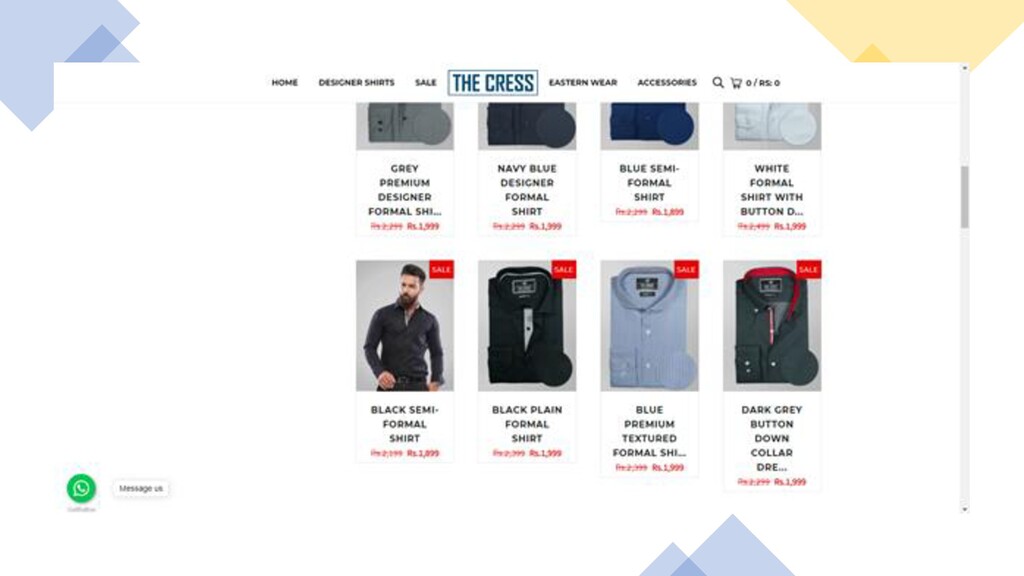Open Eastern Wear menu
This screenshot has width=1024, height=576.
[583, 83]
